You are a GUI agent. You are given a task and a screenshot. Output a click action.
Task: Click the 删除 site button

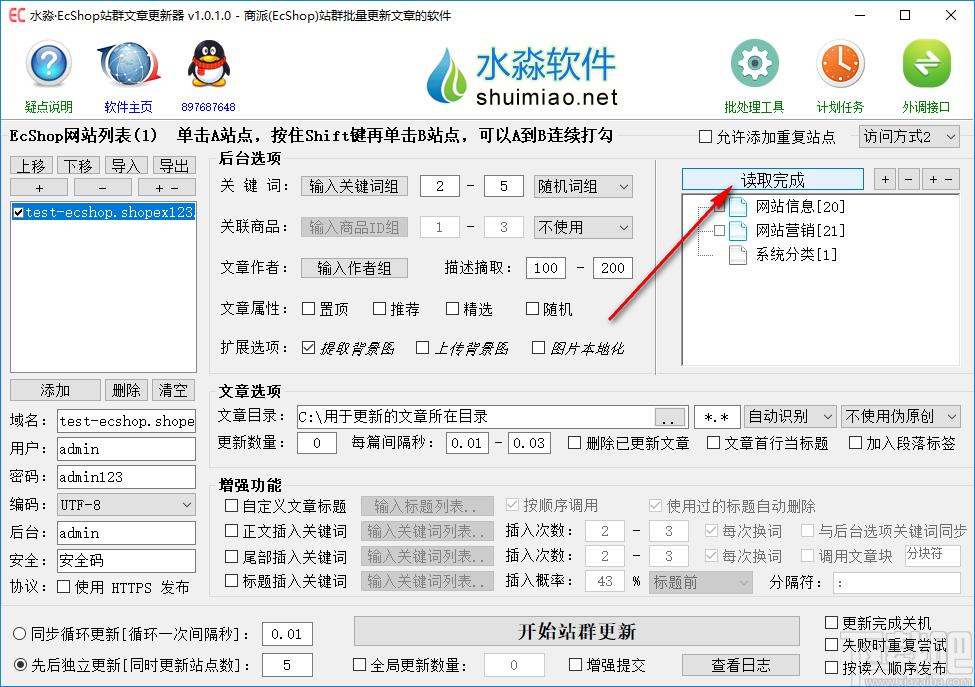click(x=126, y=390)
